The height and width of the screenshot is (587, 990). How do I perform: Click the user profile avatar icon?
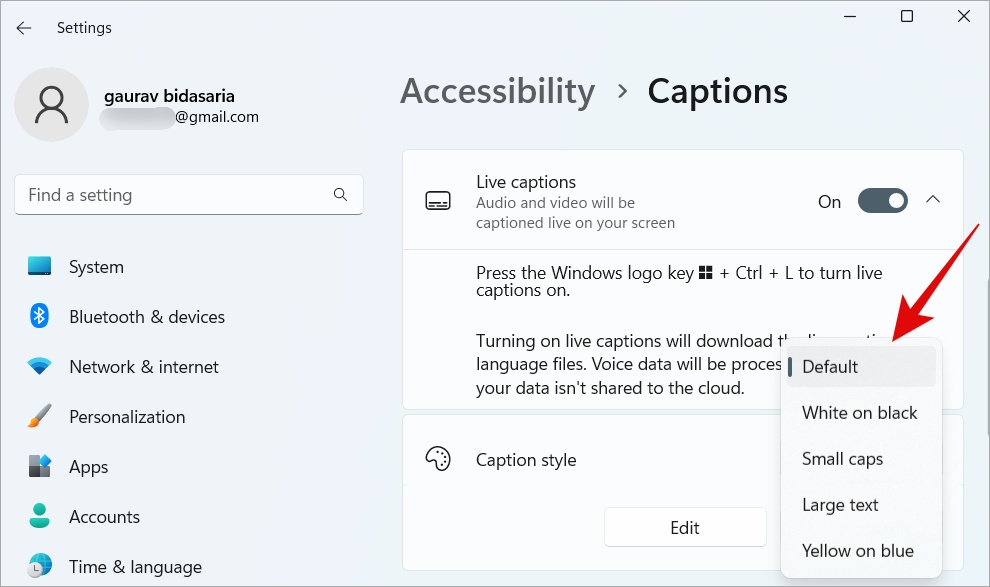click(x=51, y=105)
